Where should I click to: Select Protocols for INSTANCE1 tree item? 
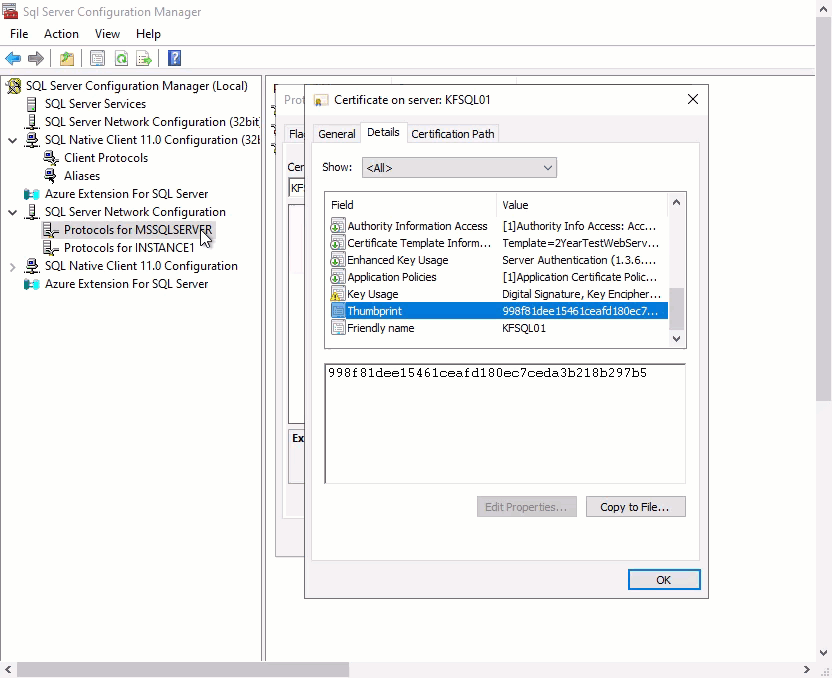coord(129,248)
